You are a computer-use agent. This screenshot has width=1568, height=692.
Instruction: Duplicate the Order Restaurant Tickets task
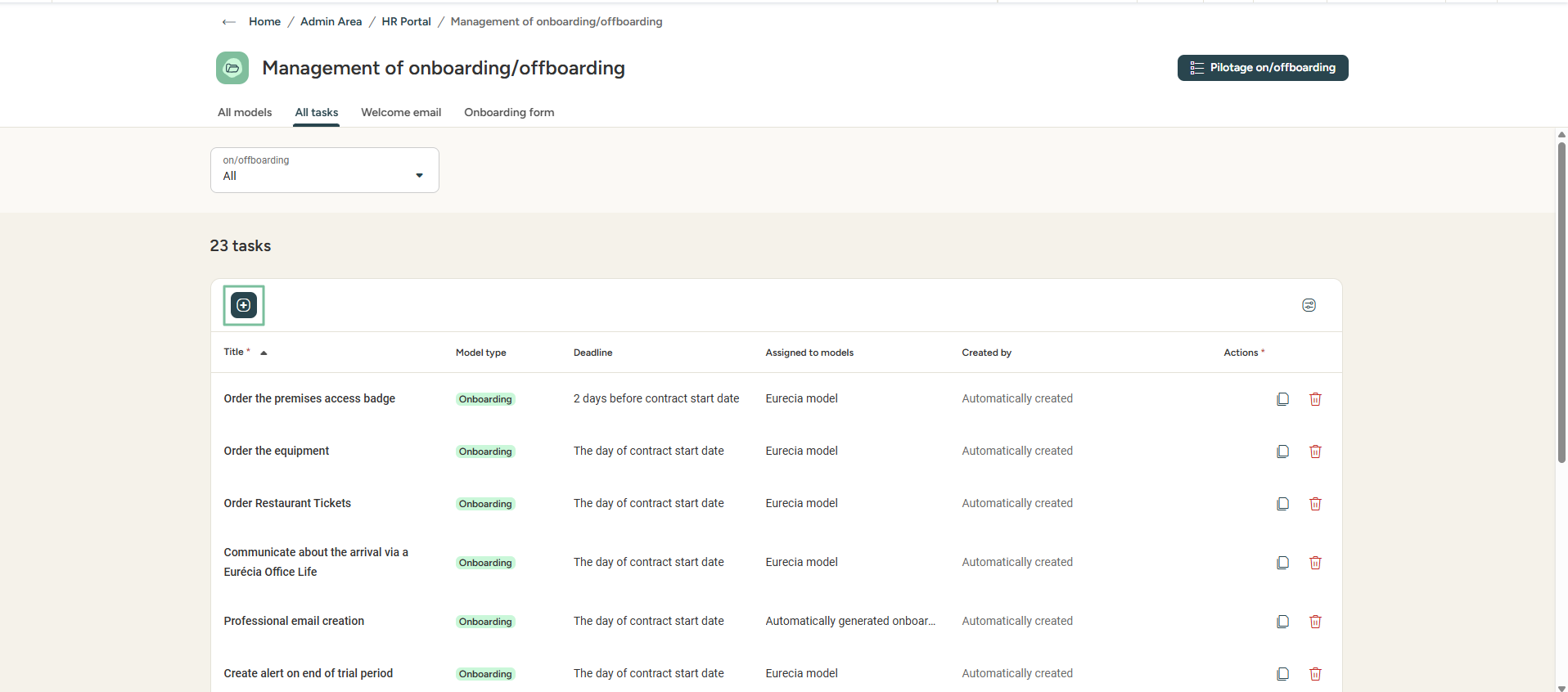[1282, 504]
